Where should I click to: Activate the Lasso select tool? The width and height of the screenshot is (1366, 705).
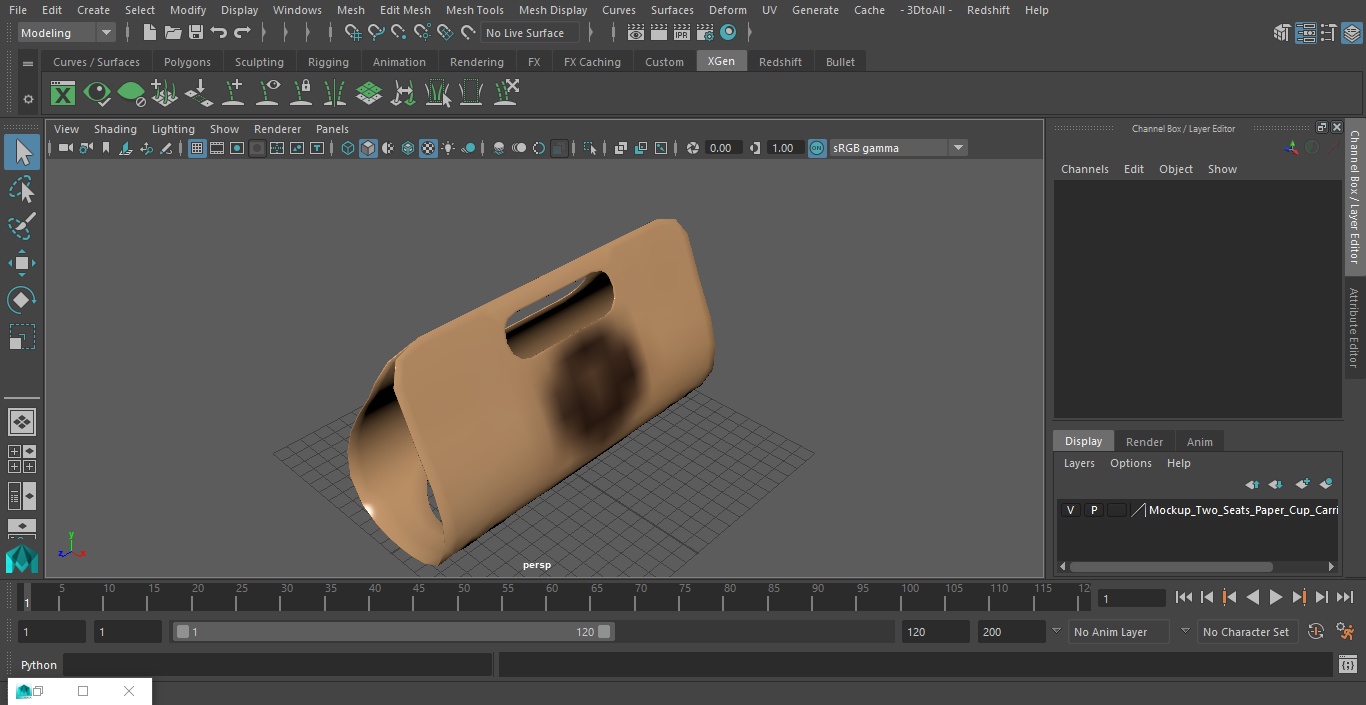22,189
